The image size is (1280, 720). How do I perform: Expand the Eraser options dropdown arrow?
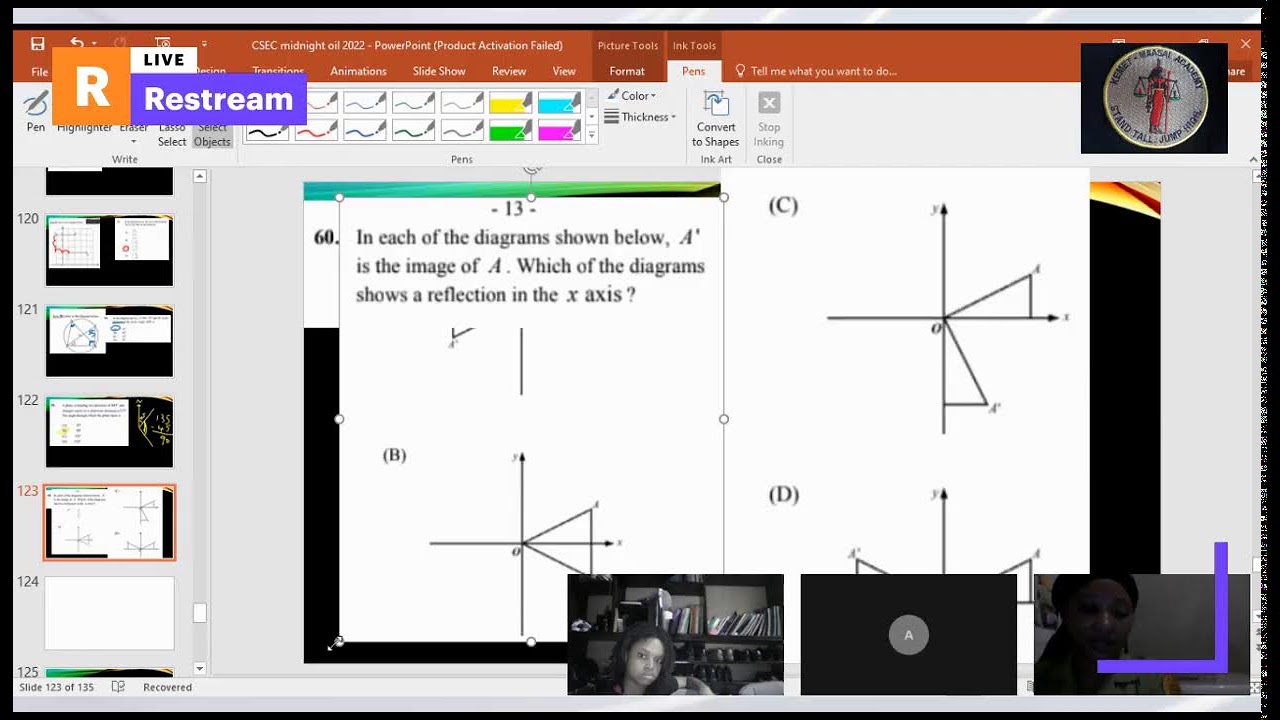coord(133,141)
